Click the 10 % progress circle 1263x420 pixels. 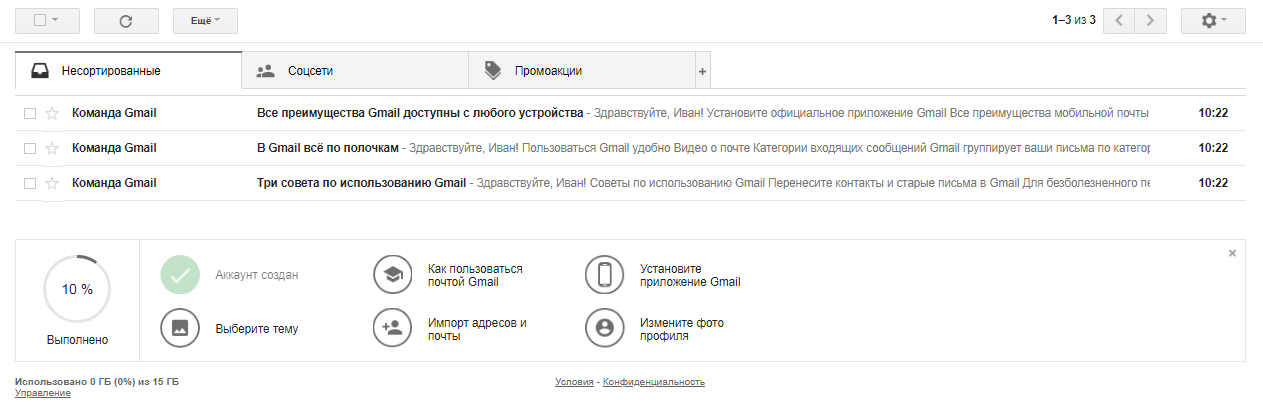pos(77,289)
